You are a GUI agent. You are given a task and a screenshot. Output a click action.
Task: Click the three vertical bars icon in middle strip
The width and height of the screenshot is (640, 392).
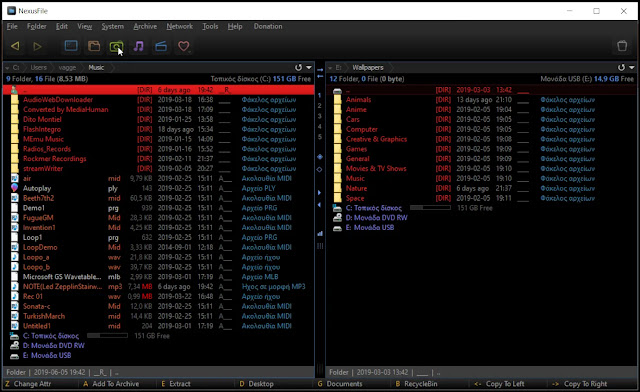click(x=320, y=246)
